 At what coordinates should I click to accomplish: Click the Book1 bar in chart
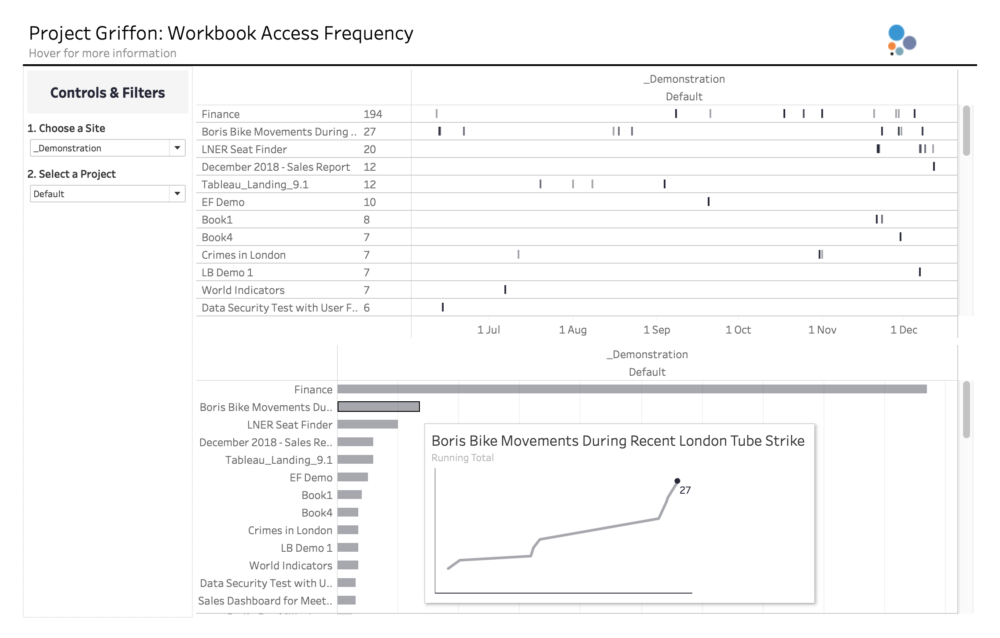(x=349, y=494)
